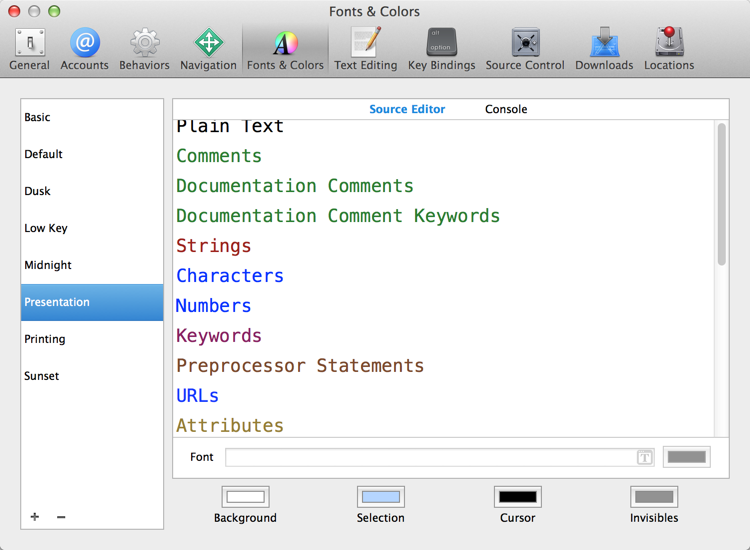Open Key Bindings preferences

pos(444,49)
